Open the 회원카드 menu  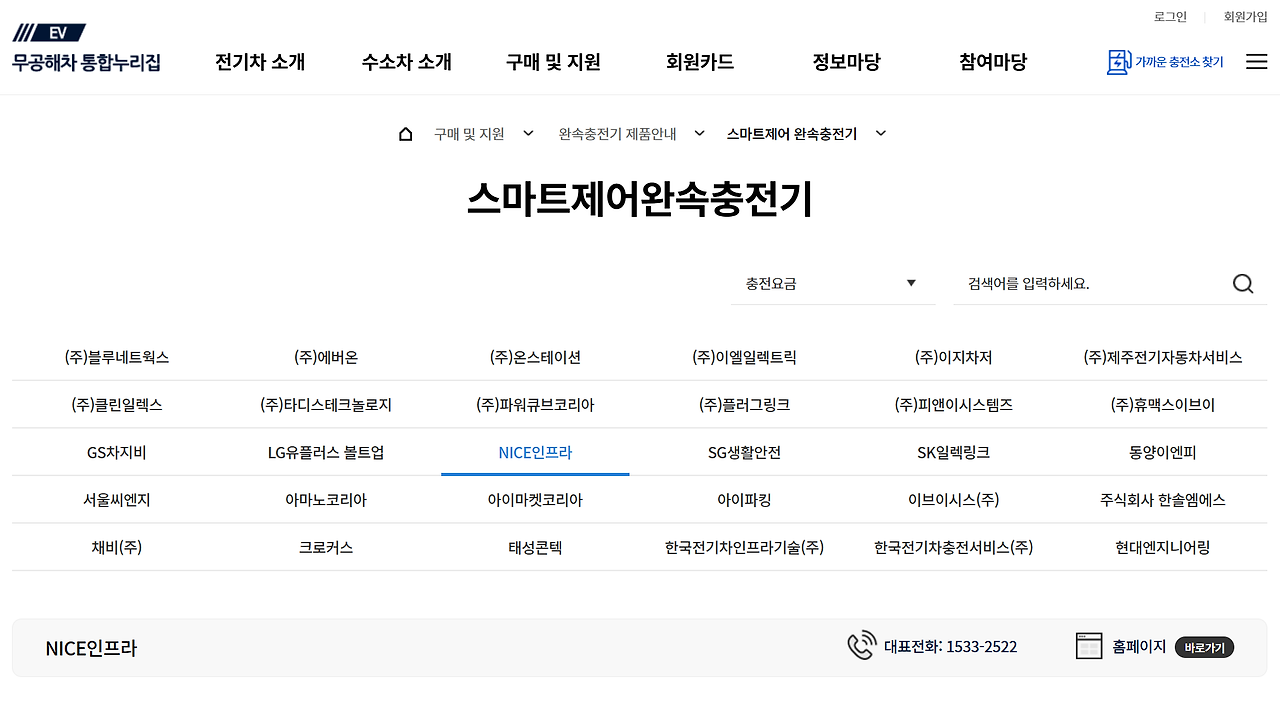[700, 62]
